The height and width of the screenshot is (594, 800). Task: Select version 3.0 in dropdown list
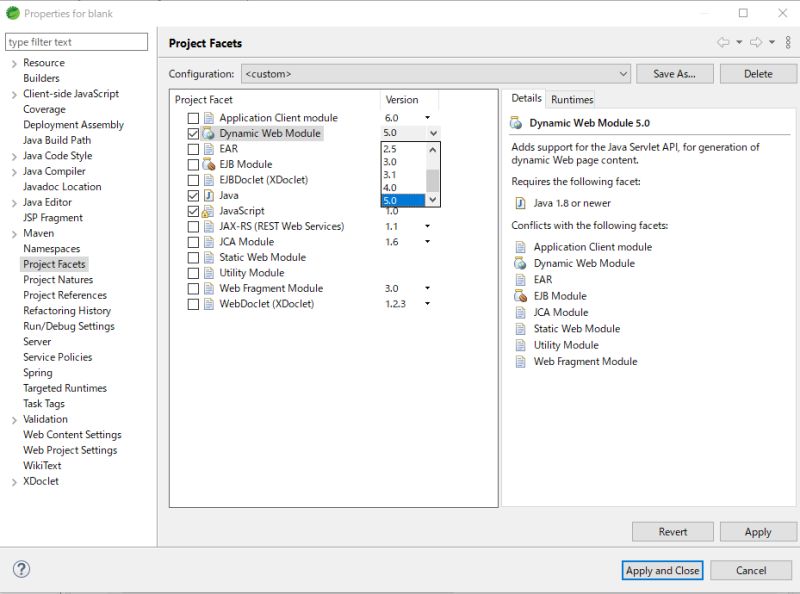[404, 162]
